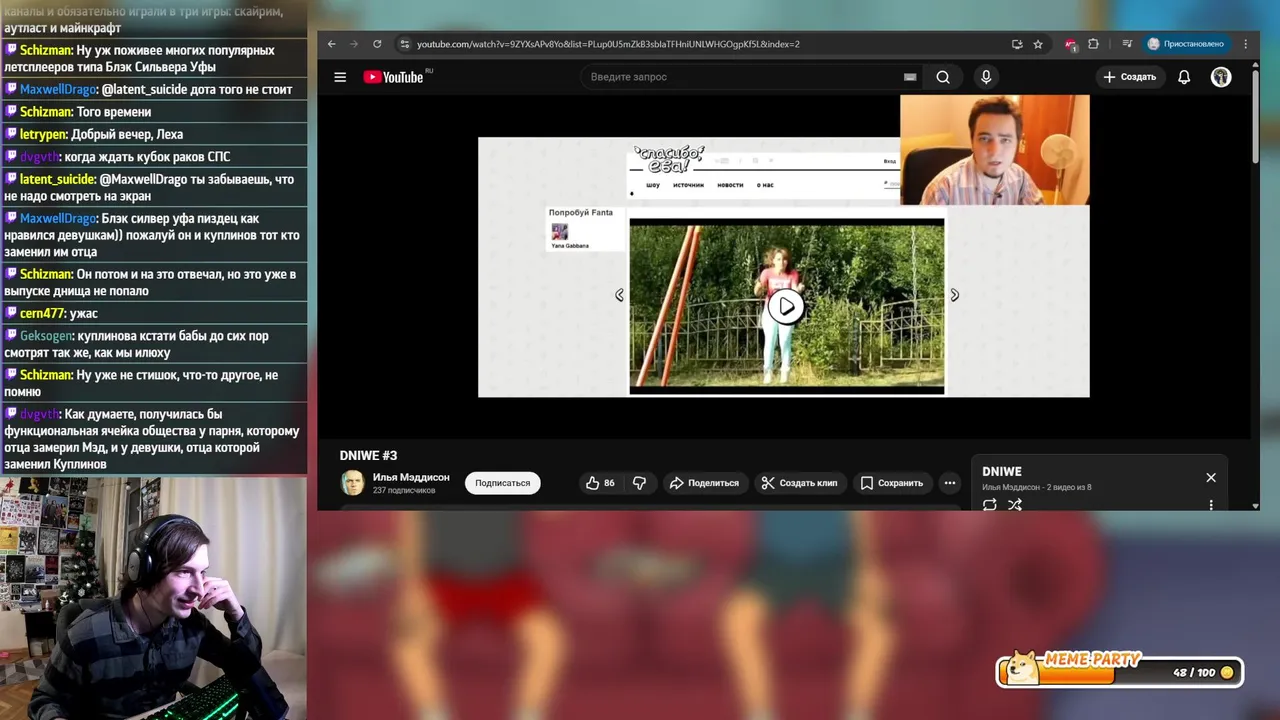Open YouTube account avatar menu

pyautogui.click(x=1221, y=77)
